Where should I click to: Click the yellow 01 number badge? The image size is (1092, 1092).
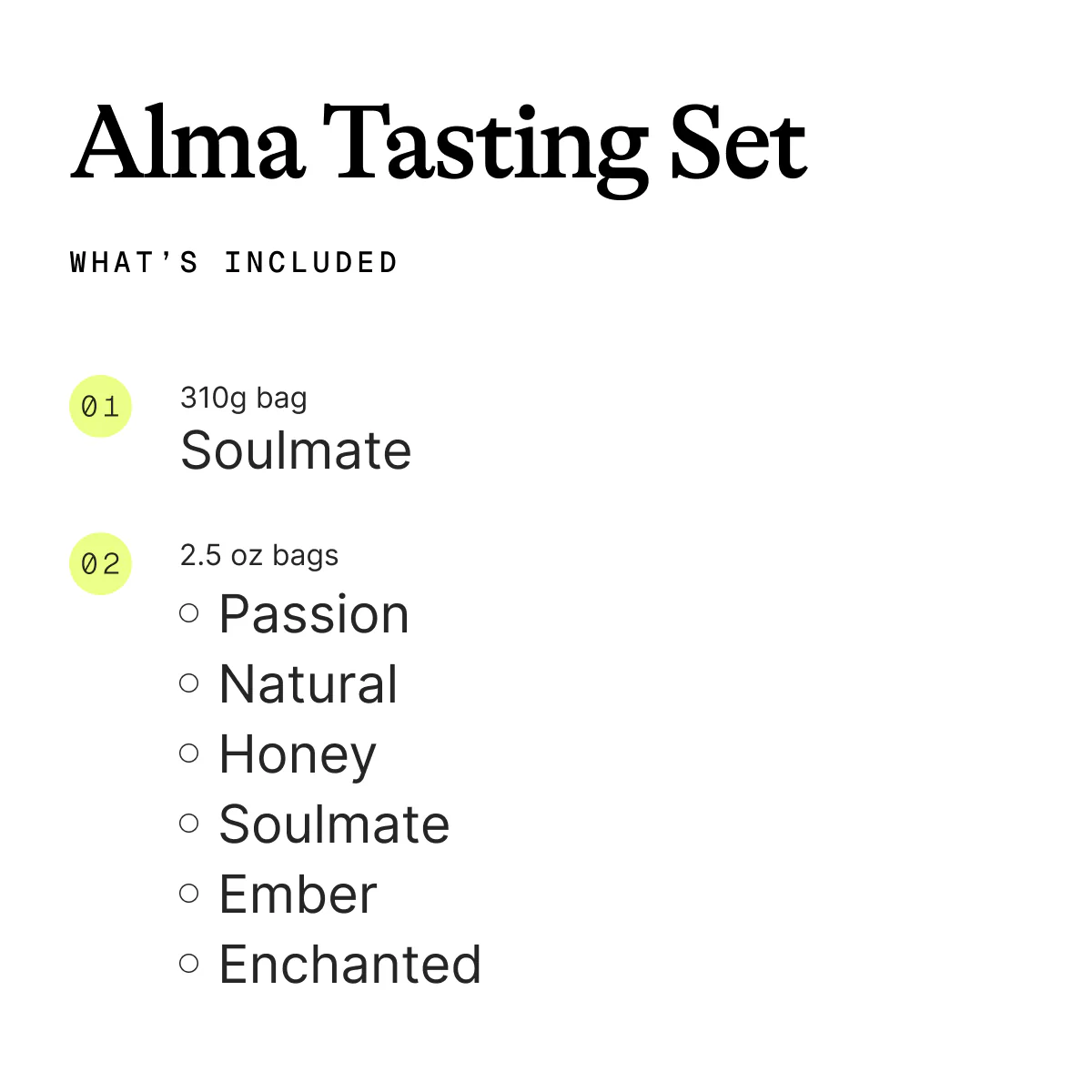point(101,406)
